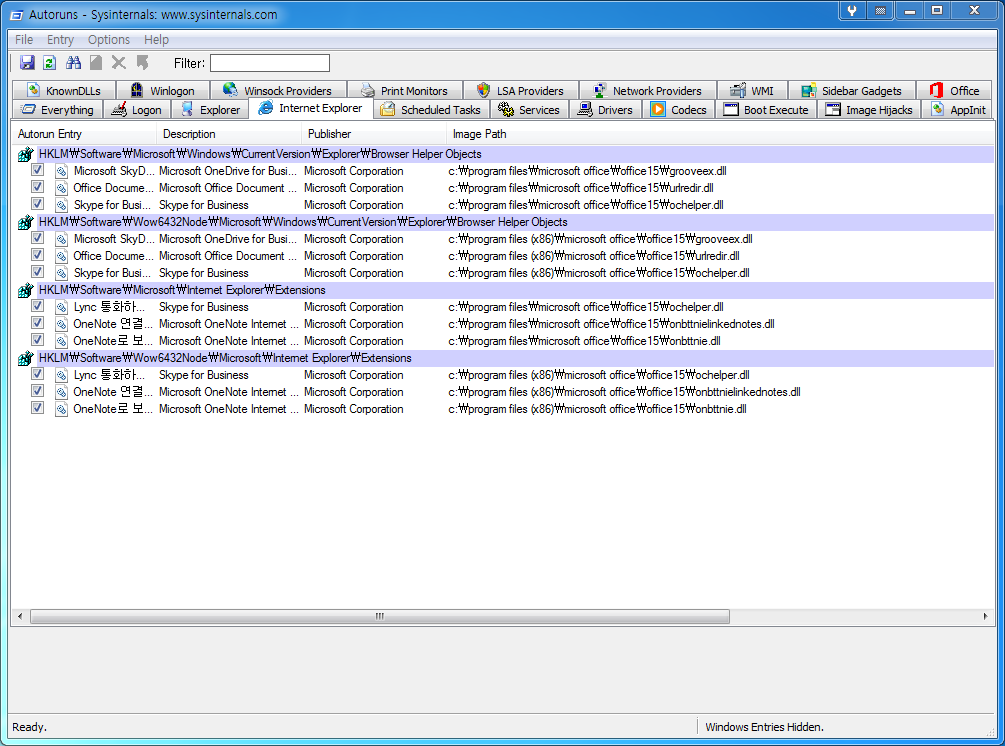This screenshot has width=1005, height=746.
Task: Open the Help menu
Action: 156,40
